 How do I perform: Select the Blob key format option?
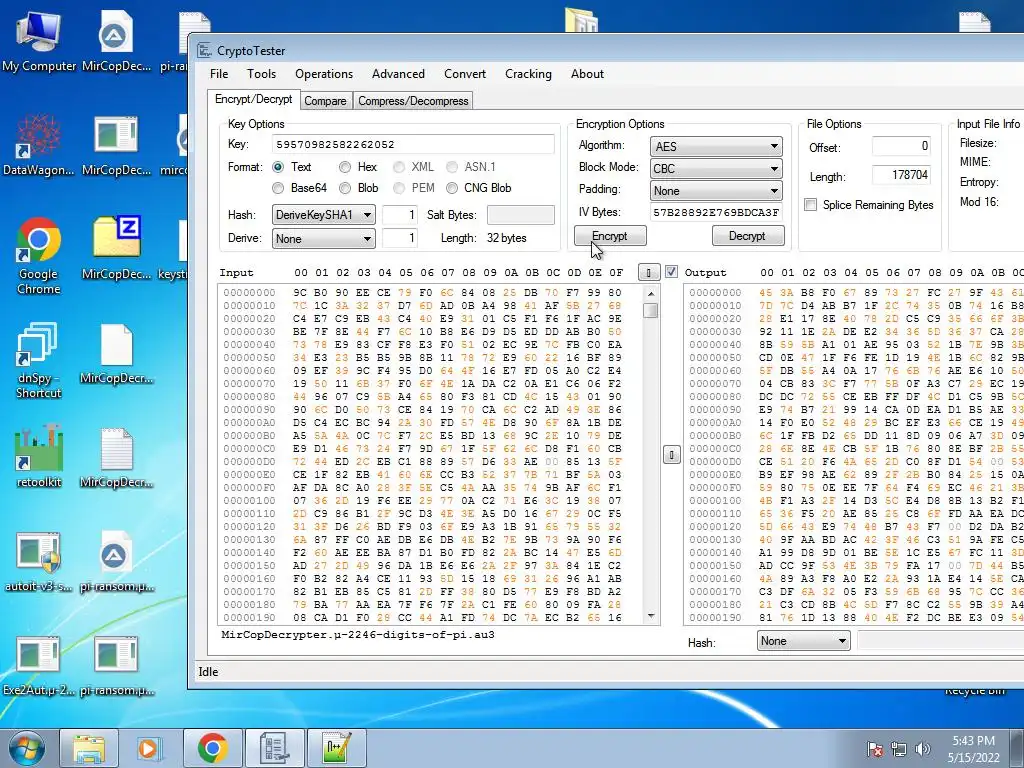coord(345,188)
